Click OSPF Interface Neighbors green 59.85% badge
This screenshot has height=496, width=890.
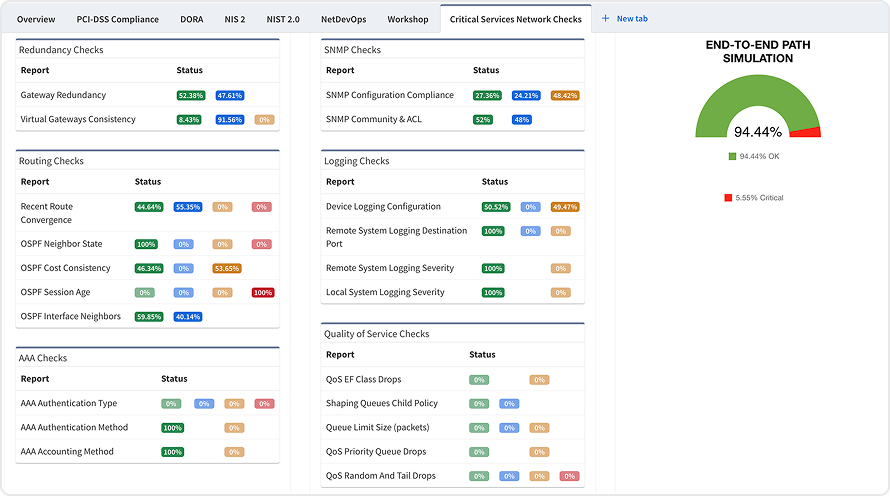tap(149, 317)
